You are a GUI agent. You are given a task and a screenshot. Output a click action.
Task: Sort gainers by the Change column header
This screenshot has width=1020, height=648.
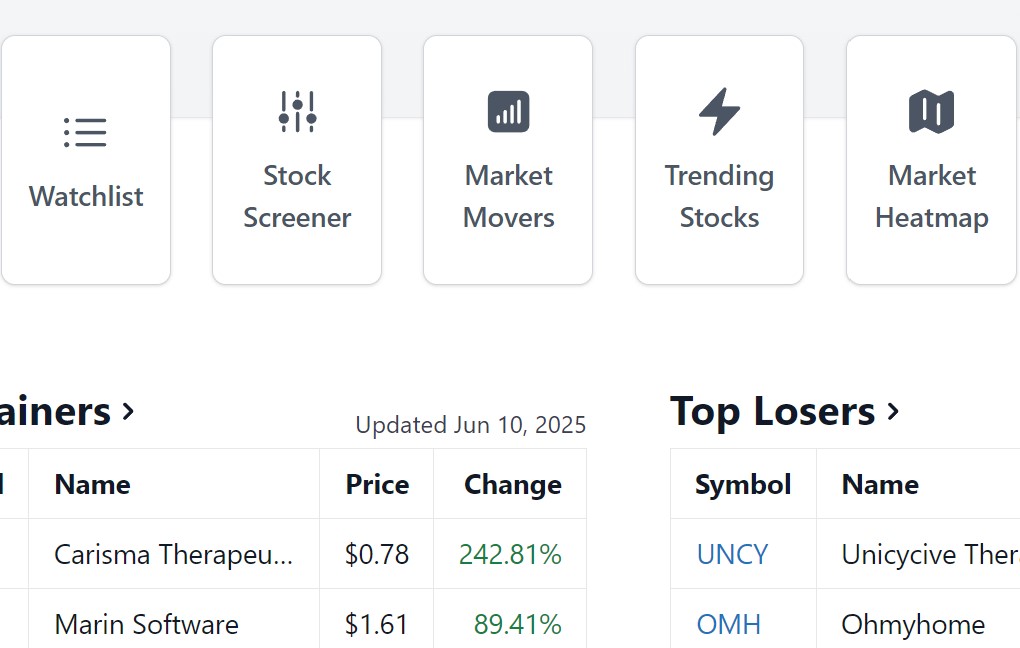coord(512,484)
